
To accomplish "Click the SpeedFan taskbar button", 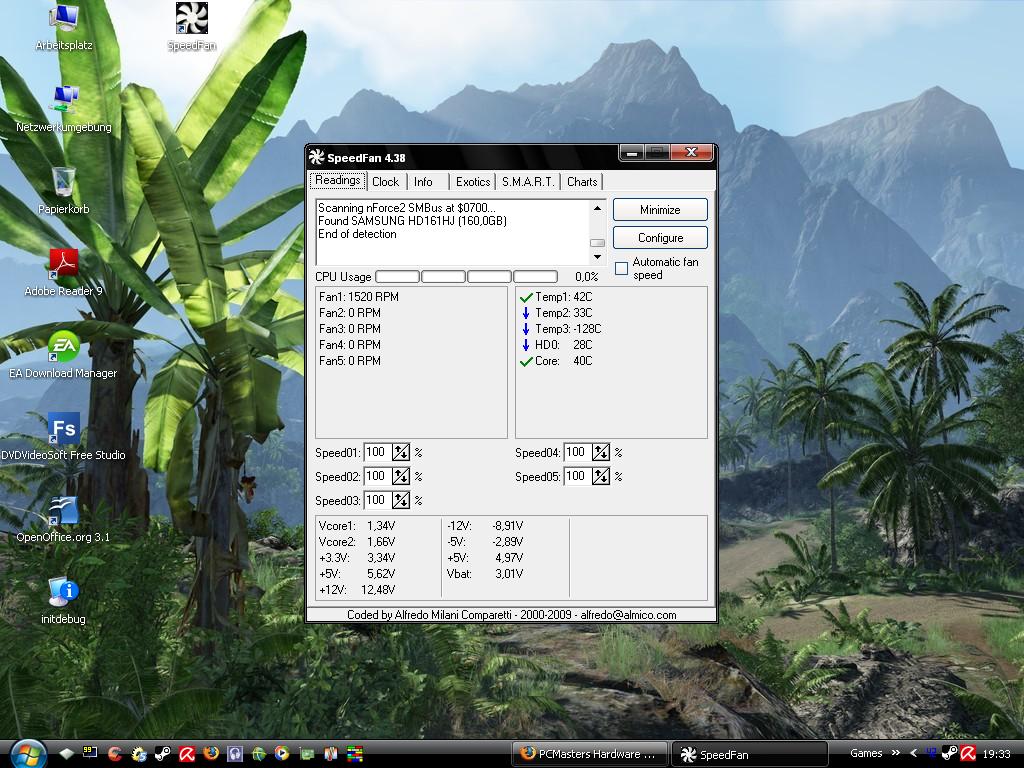I will point(750,754).
